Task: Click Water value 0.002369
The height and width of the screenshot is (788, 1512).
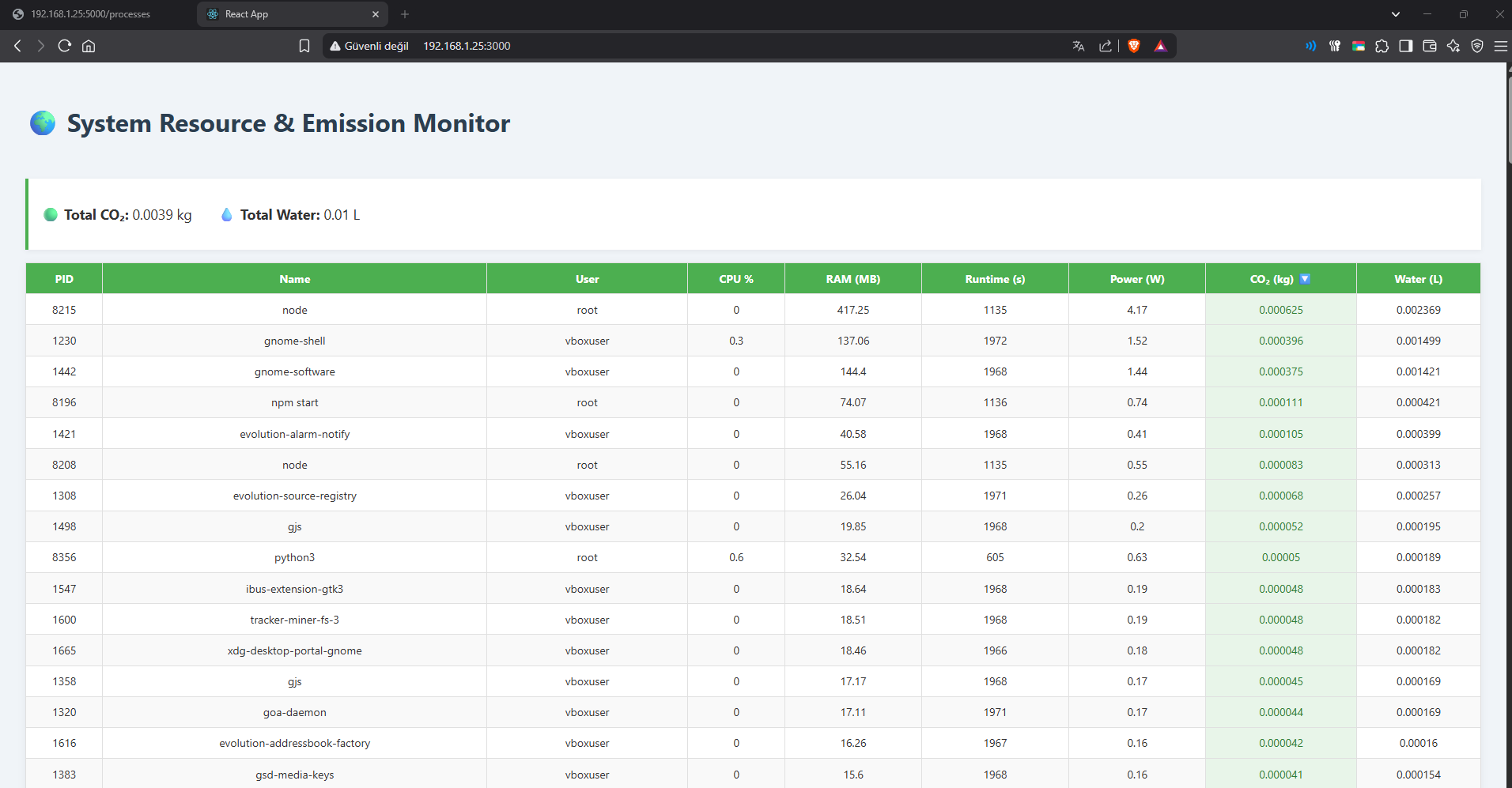Action: [1419, 310]
